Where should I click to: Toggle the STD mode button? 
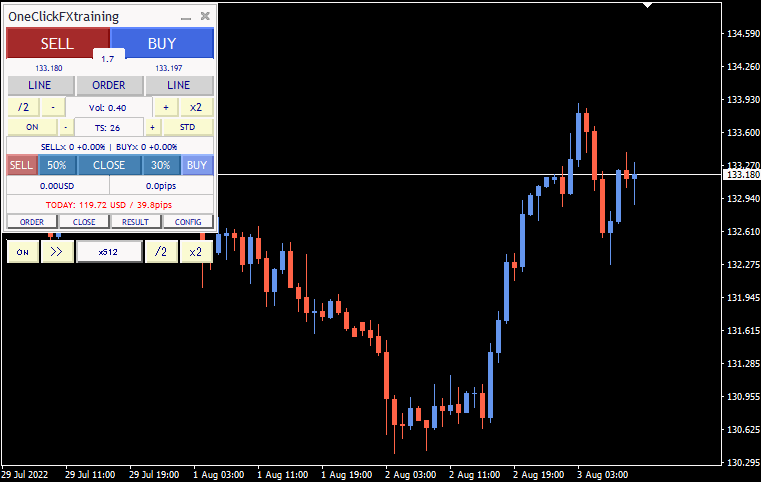click(187, 127)
